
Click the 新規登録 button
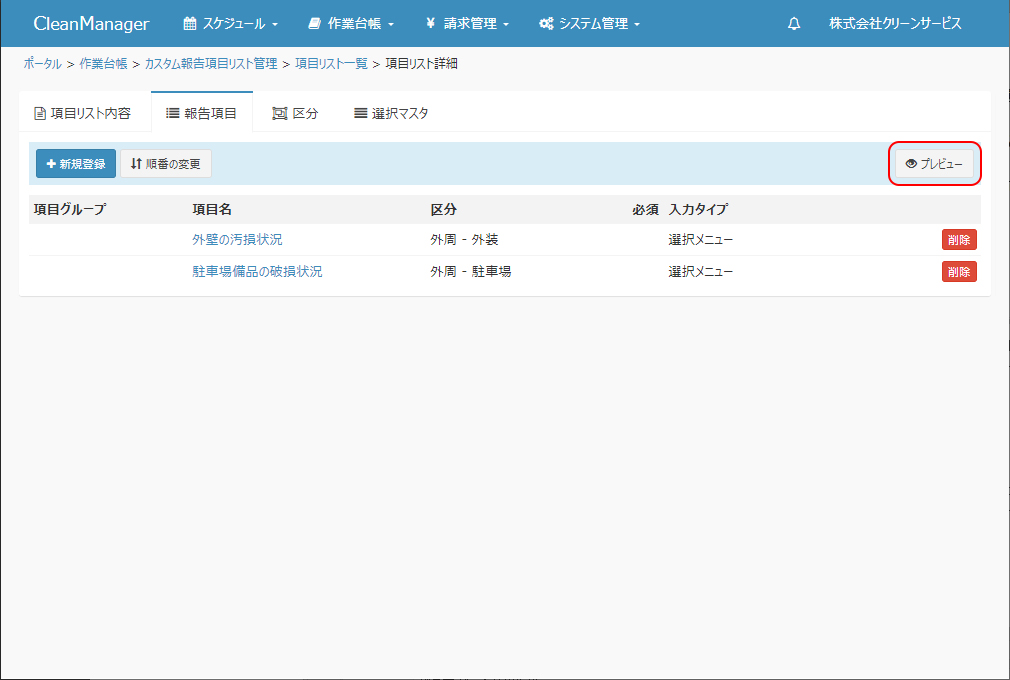[76, 164]
